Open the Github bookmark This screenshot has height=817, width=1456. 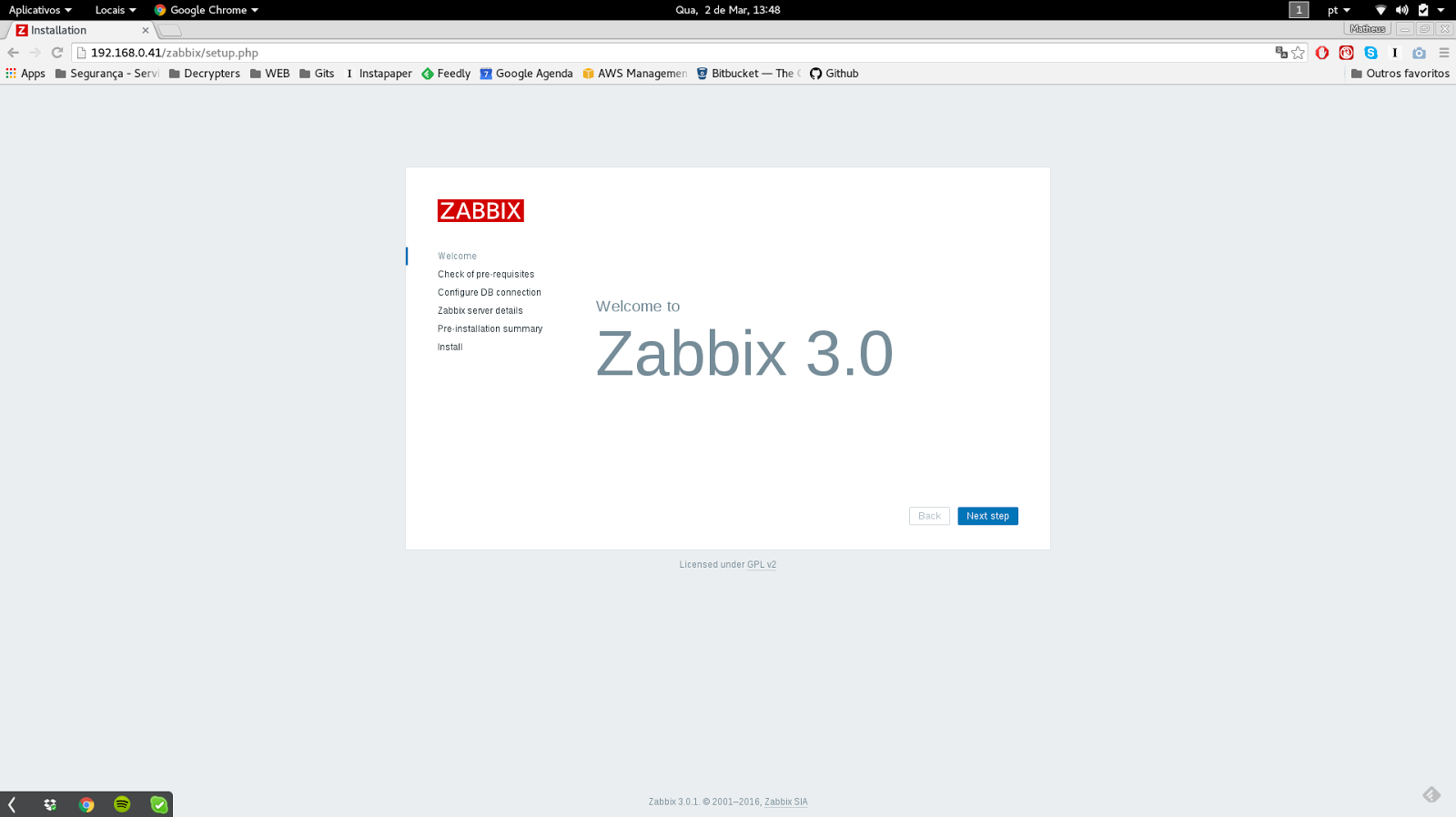click(x=834, y=74)
